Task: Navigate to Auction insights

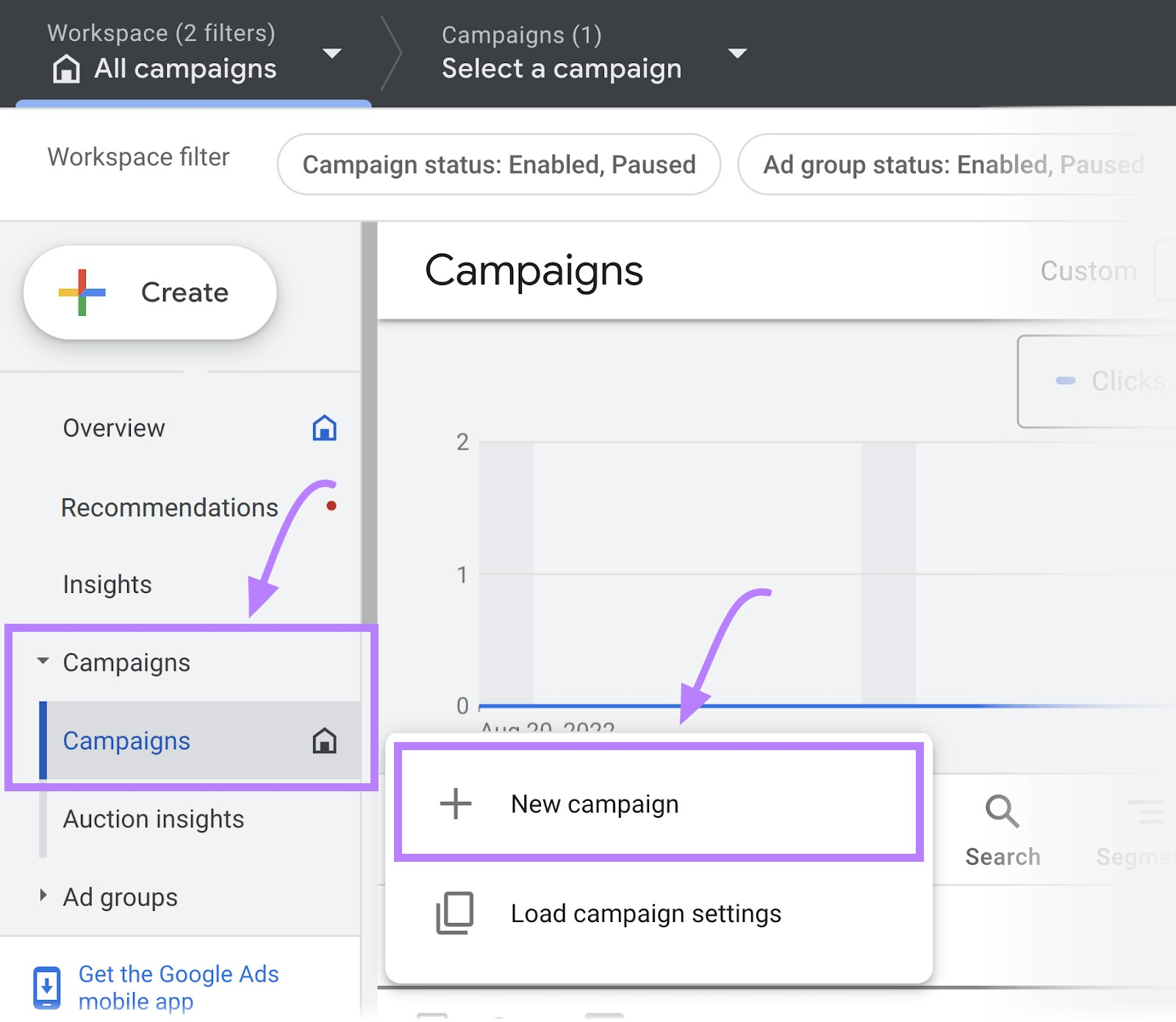Action: (153, 819)
